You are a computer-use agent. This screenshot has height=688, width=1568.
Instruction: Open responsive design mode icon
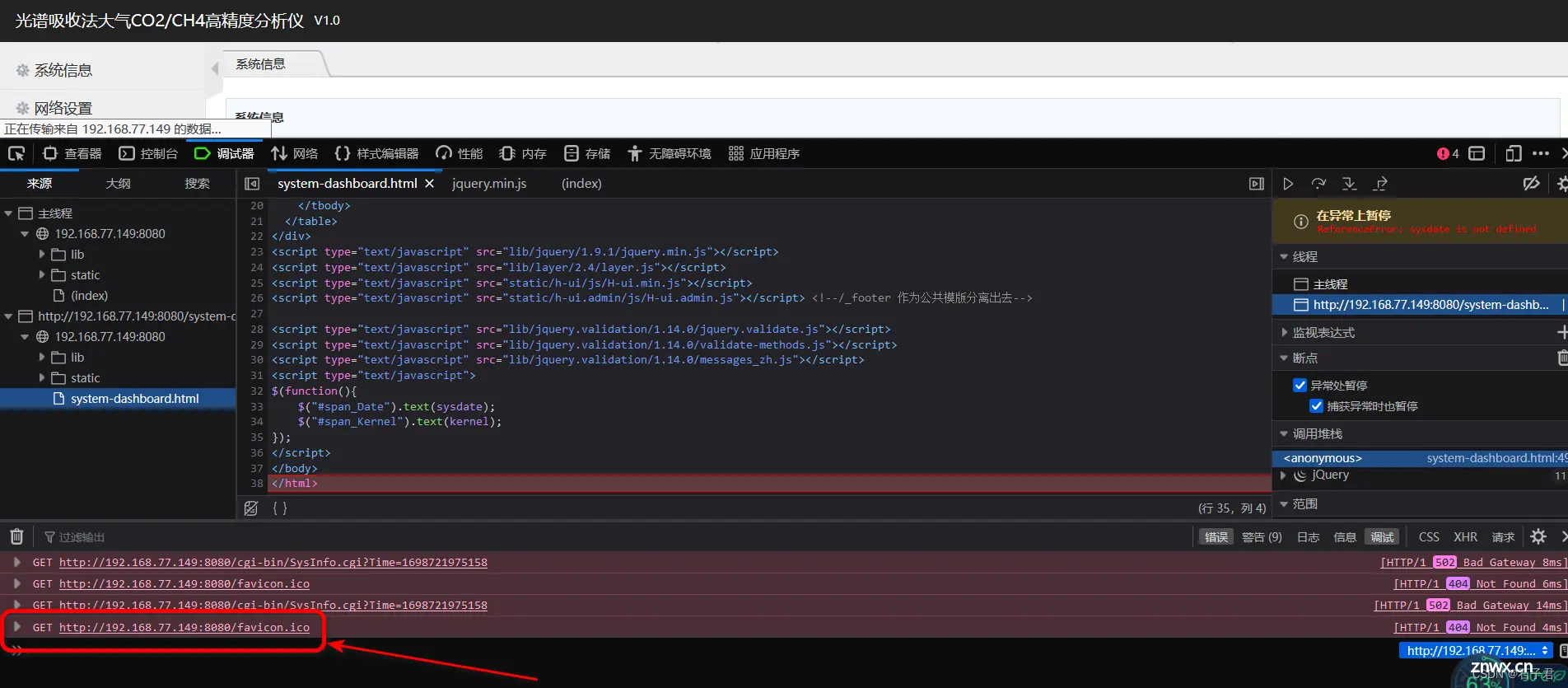point(1514,153)
